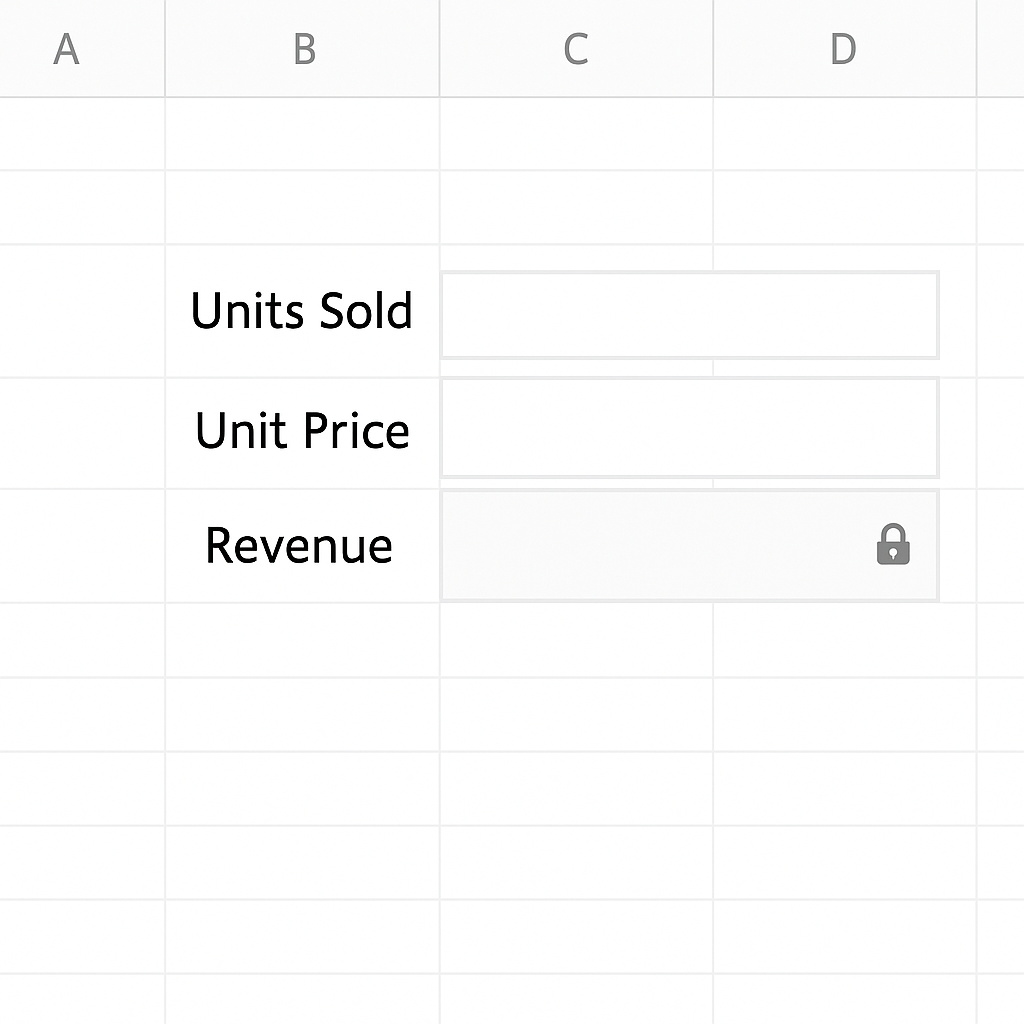Select first empty cell under column B header
The image size is (1024, 1024).
[302, 134]
